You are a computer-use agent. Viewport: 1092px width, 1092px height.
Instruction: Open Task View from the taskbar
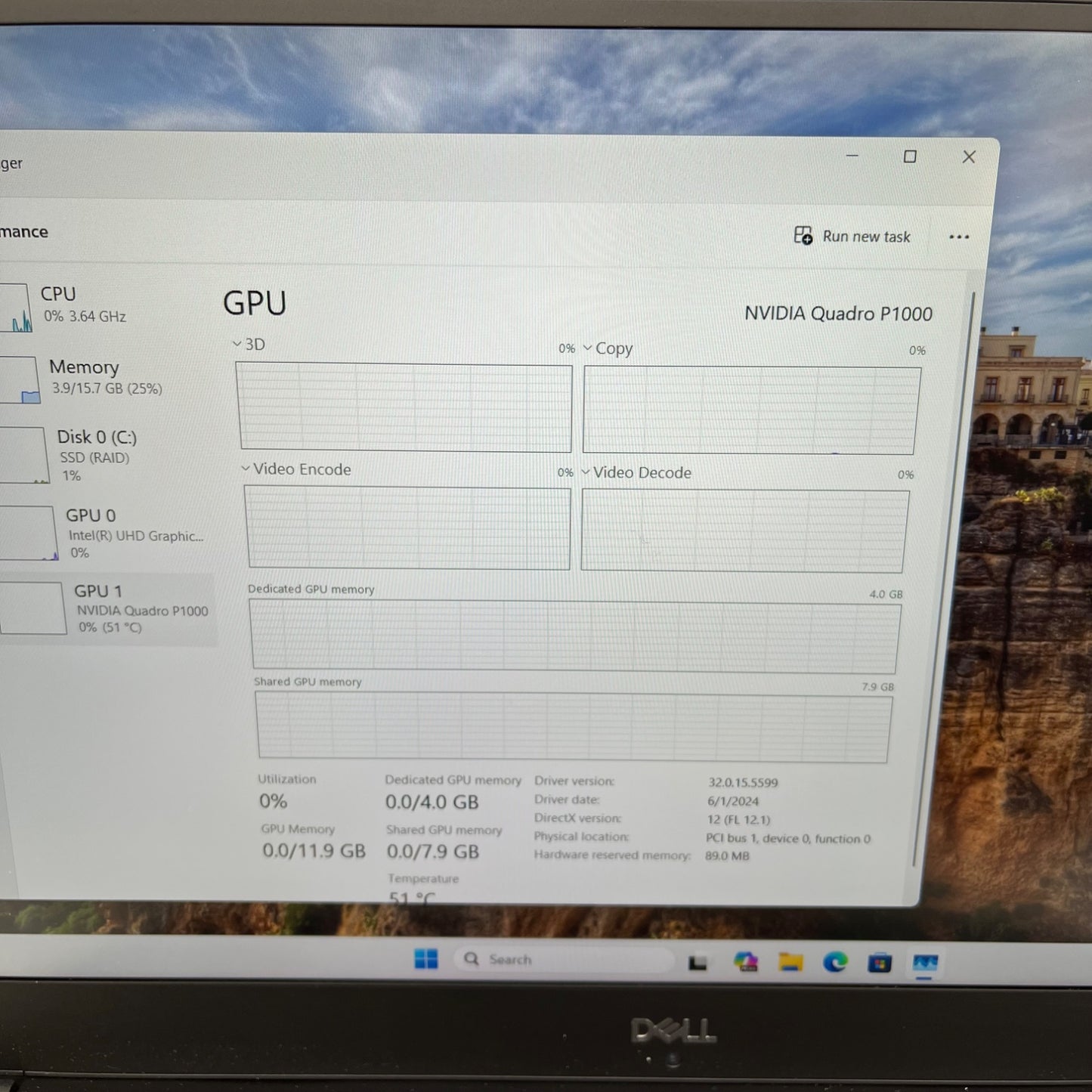click(x=699, y=961)
